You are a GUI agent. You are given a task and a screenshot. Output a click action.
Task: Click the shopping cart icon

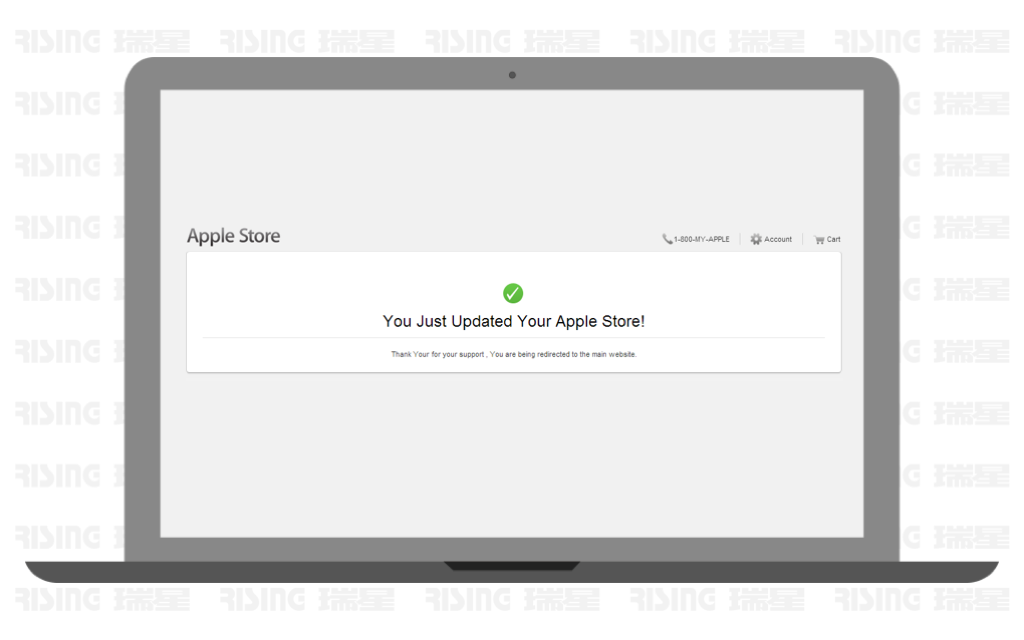819,240
